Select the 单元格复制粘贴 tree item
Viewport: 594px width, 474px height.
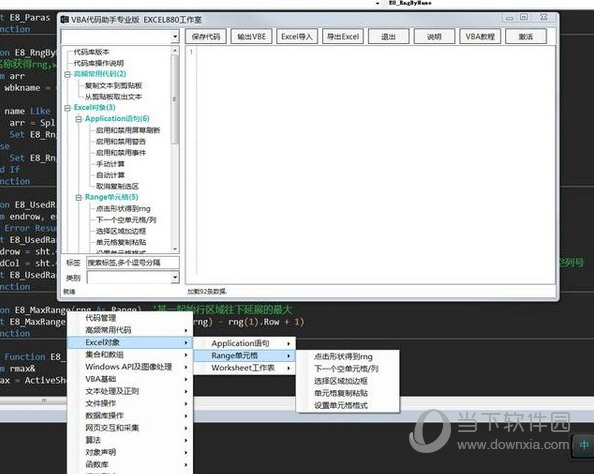point(120,242)
